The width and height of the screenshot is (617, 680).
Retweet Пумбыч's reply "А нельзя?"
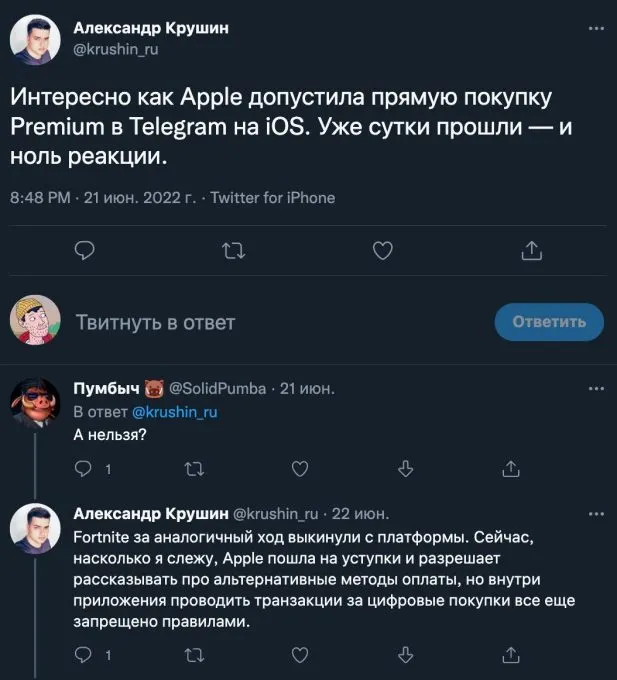(x=192, y=467)
